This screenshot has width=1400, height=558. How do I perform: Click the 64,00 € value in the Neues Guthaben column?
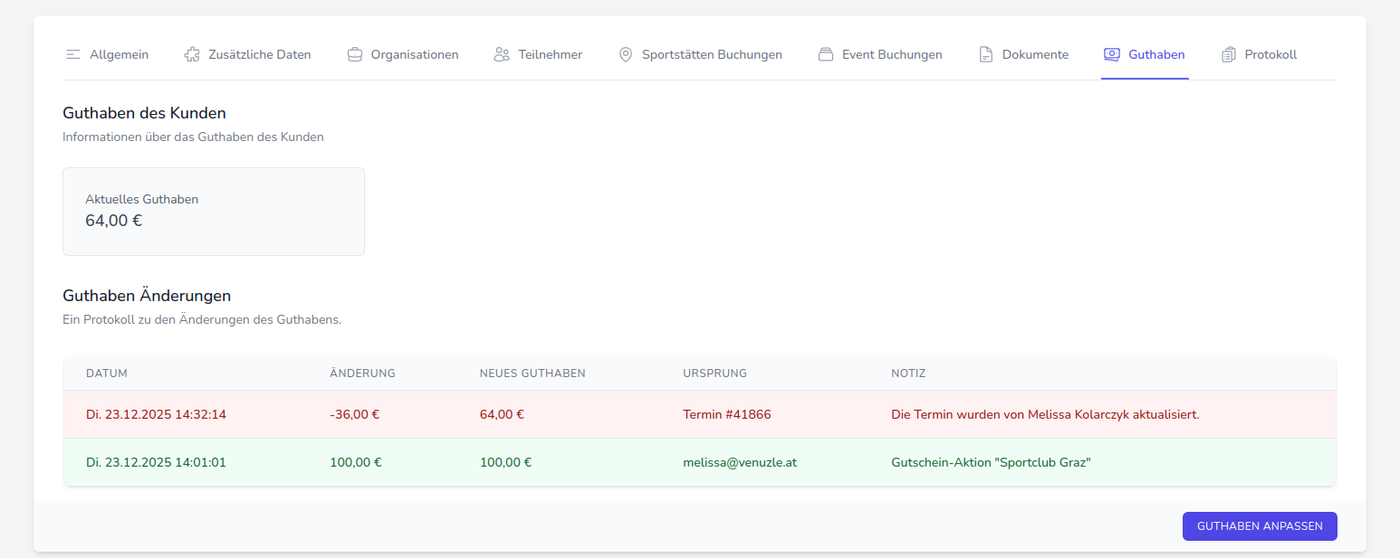point(502,414)
